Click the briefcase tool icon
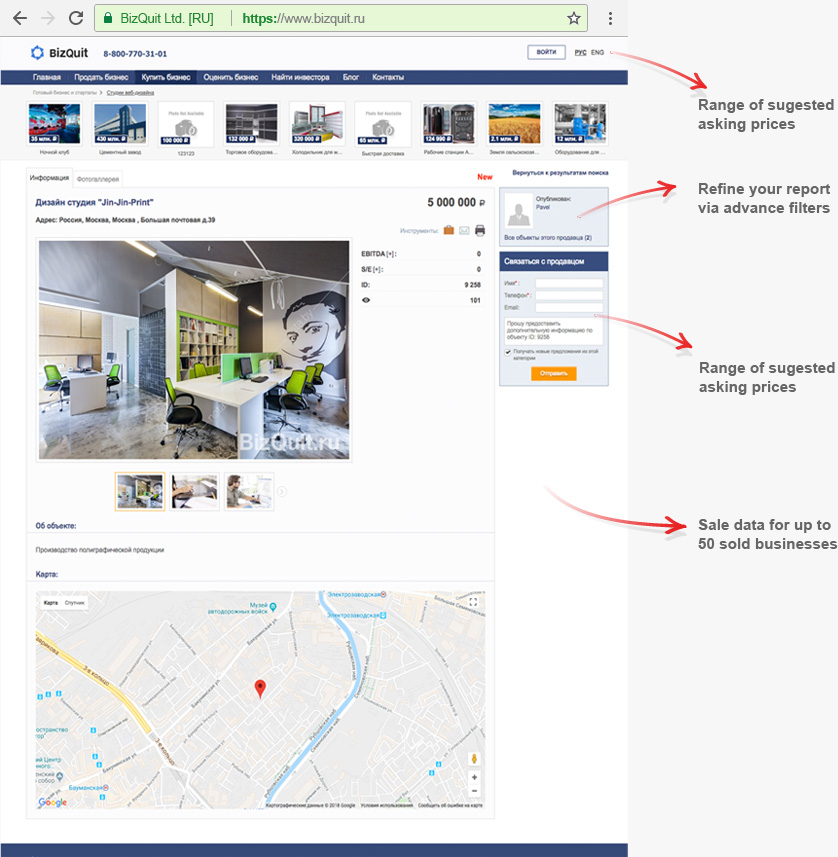 coord(448,230)
